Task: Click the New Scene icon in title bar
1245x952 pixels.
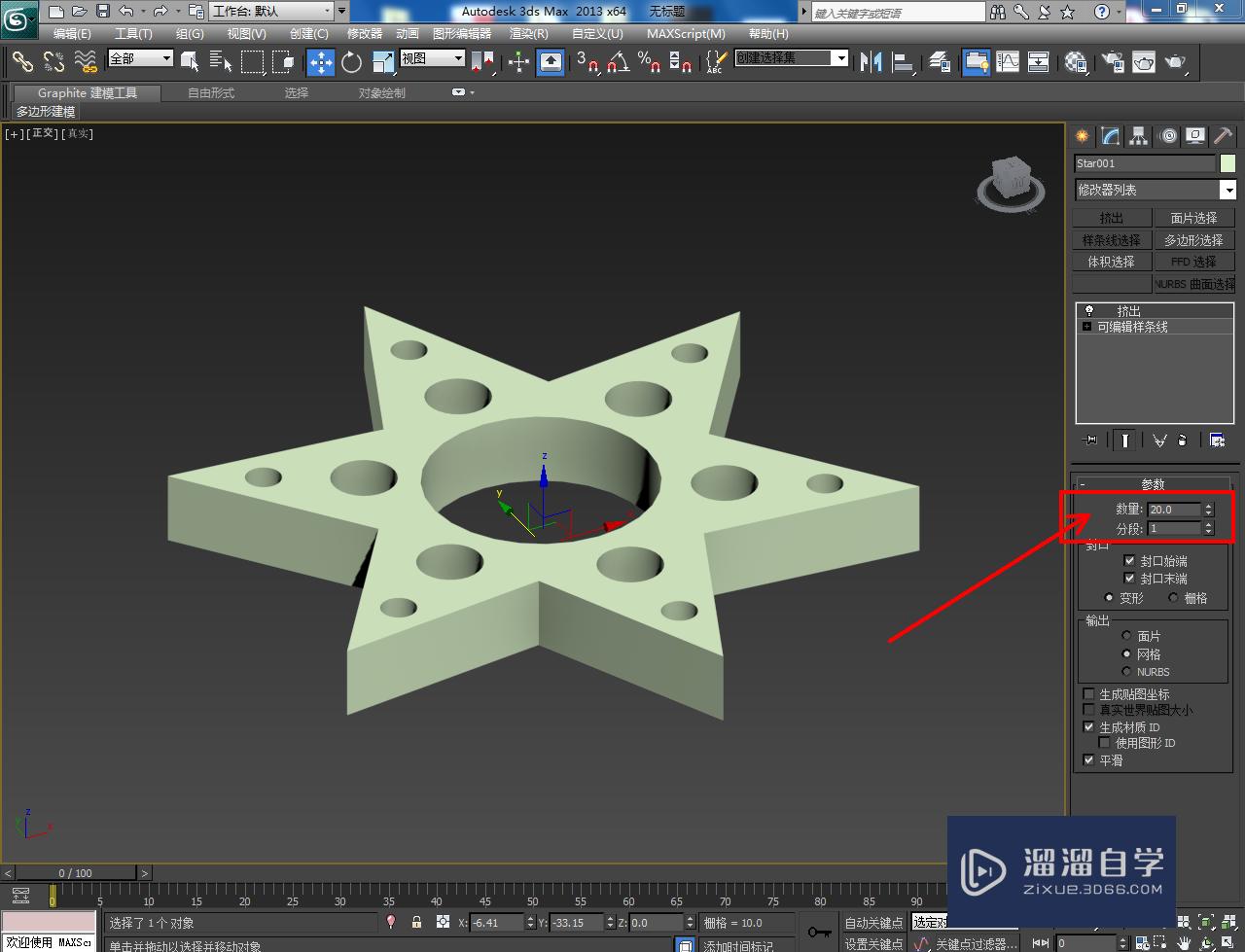Action: pos(56,12)
